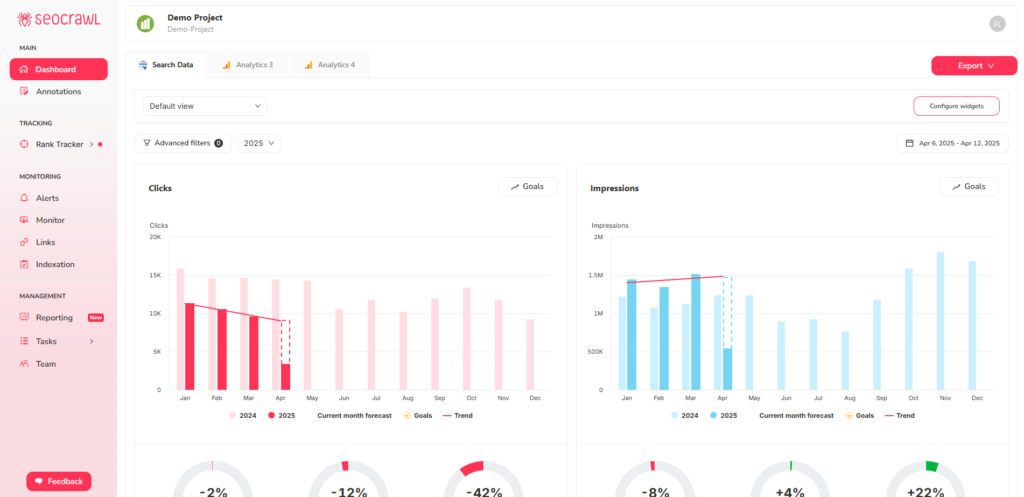
Task: Open the Export dropdown
Action: click(x=974, y=65)
